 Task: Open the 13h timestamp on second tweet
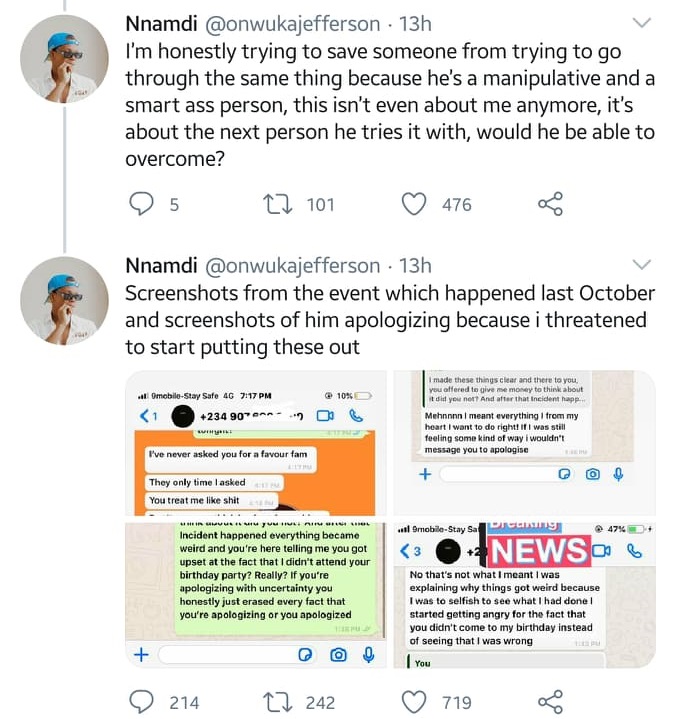[x=415, y=266]
